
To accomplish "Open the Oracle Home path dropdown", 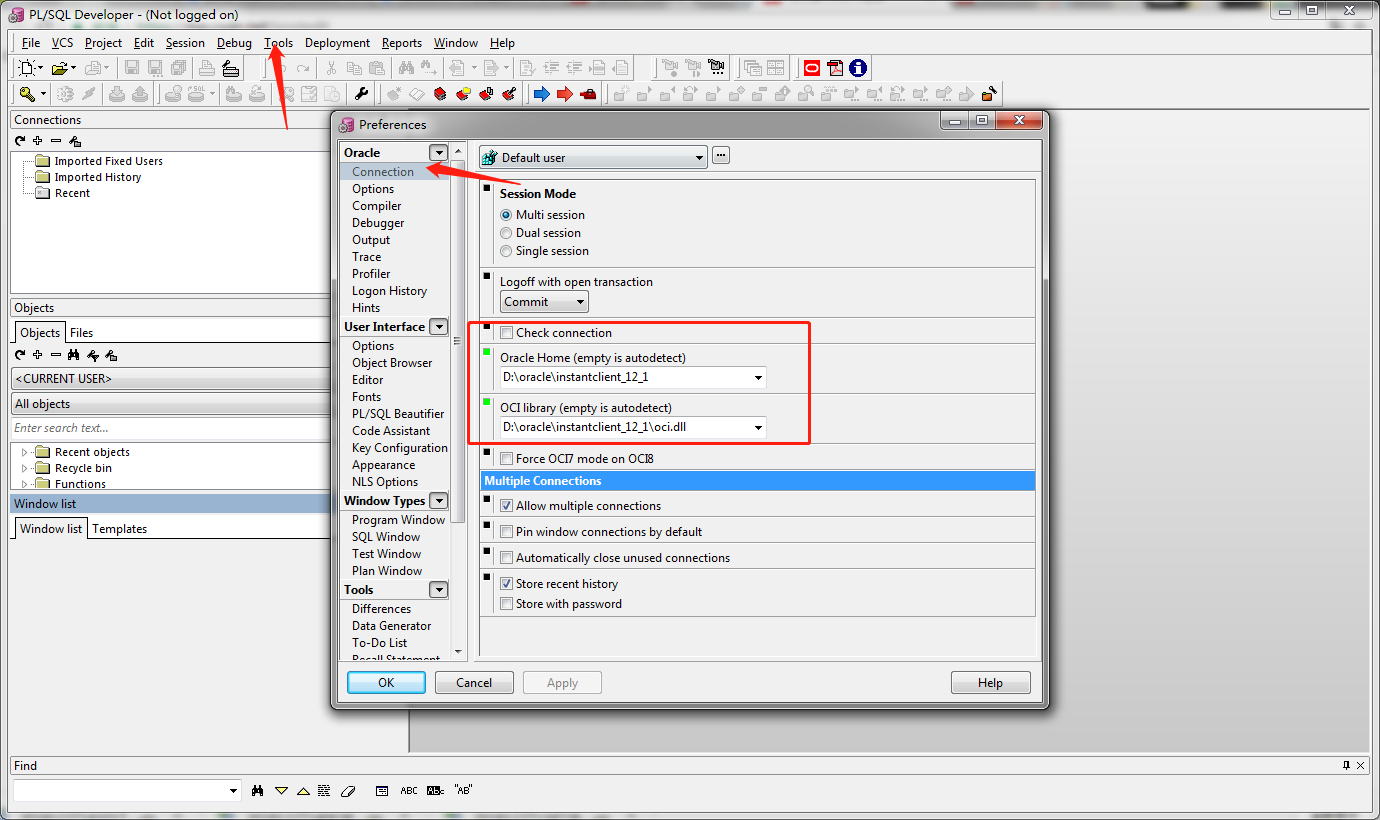I will tap(759, 378).
